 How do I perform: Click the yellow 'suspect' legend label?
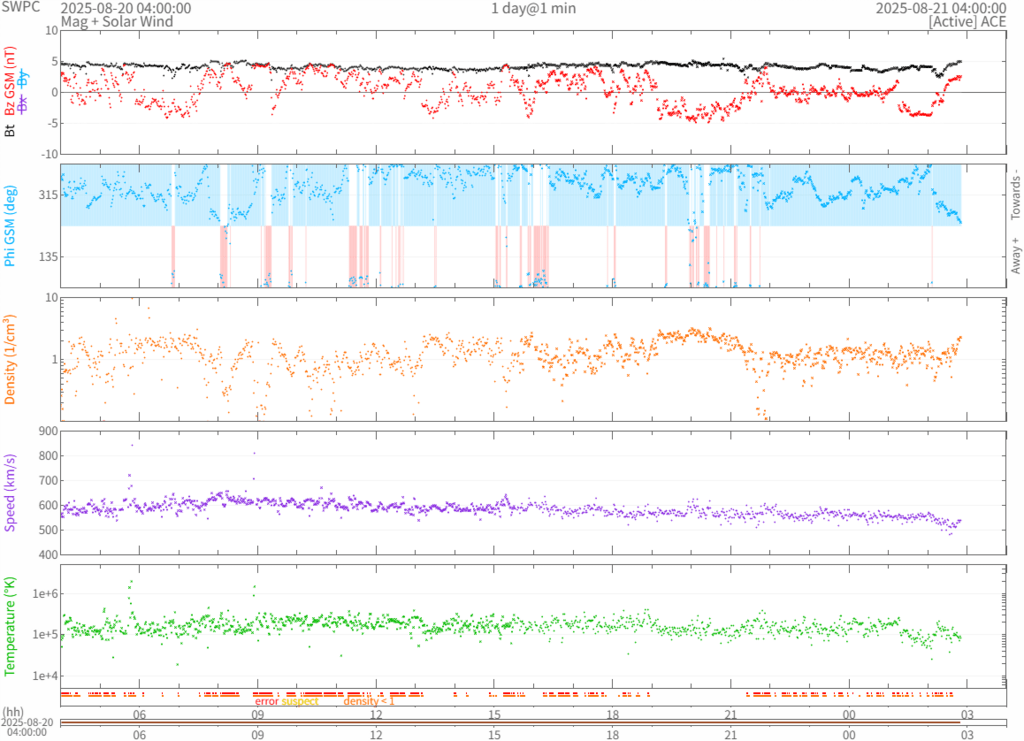(300, 701)
